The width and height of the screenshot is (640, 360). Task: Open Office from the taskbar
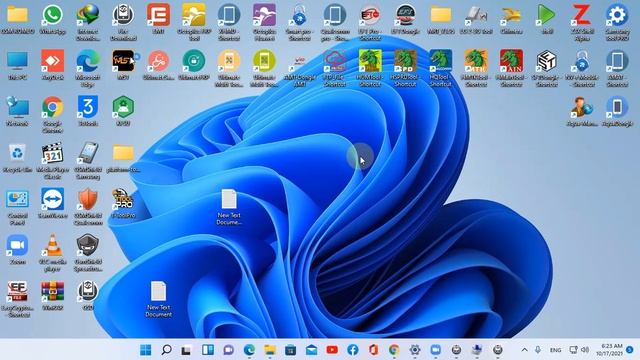click(x=373, y=350)
